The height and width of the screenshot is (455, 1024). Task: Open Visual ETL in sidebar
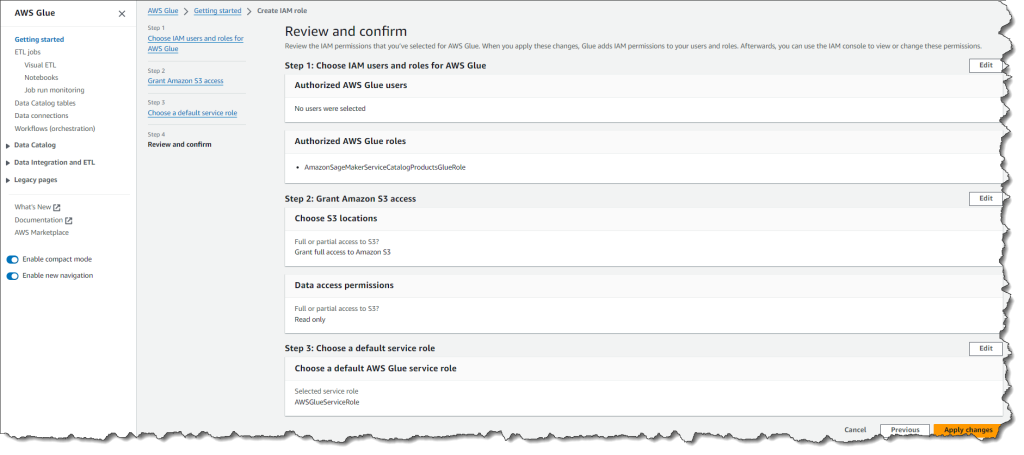[x=40, y=64]
